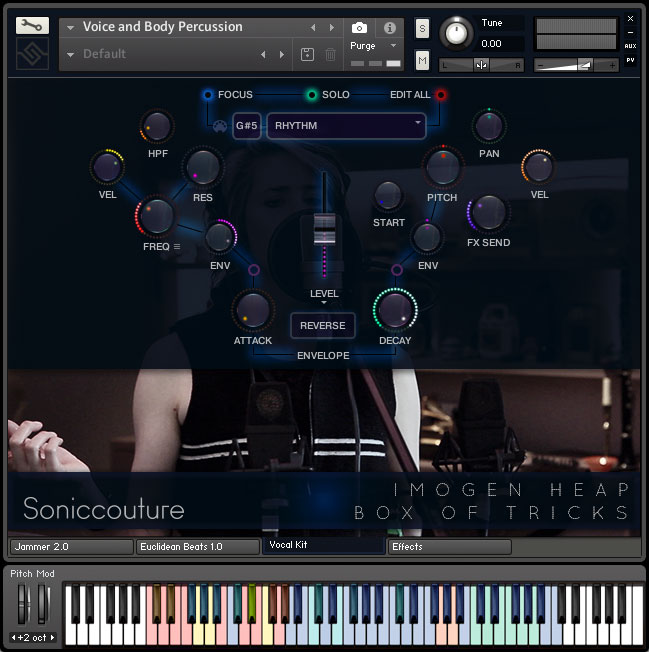Click the Tune knob
Viewport: 649px width, 652px height.
click(456, 33)
